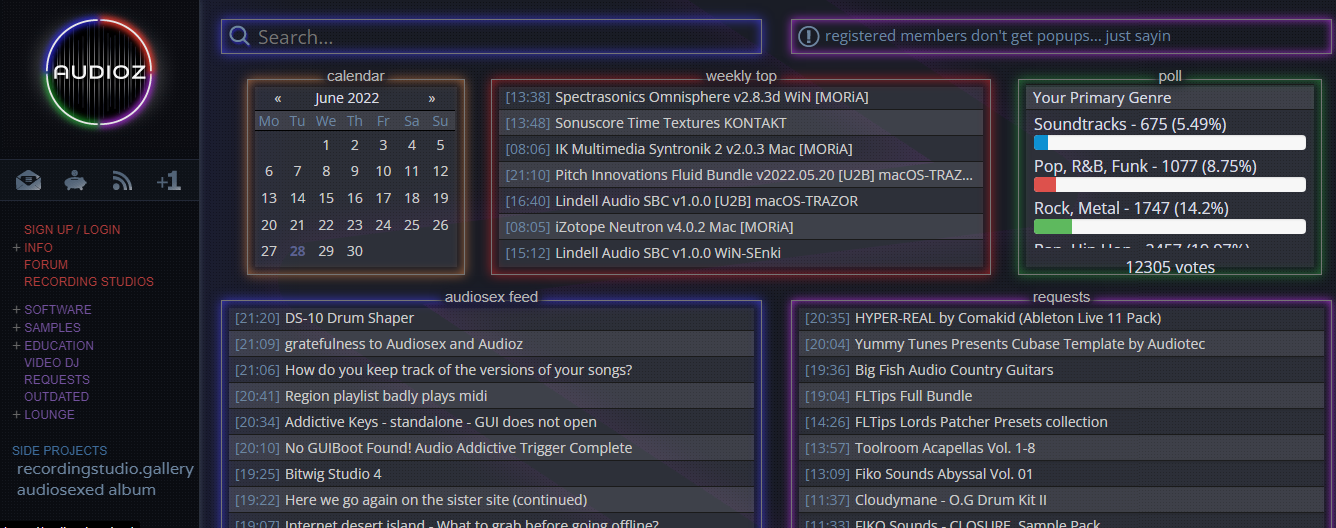This screenshot has width=1336, height=528.
Task: Visit recordingstudio.gallery side project
Action: pyautogui.click(x=105, y=469)
